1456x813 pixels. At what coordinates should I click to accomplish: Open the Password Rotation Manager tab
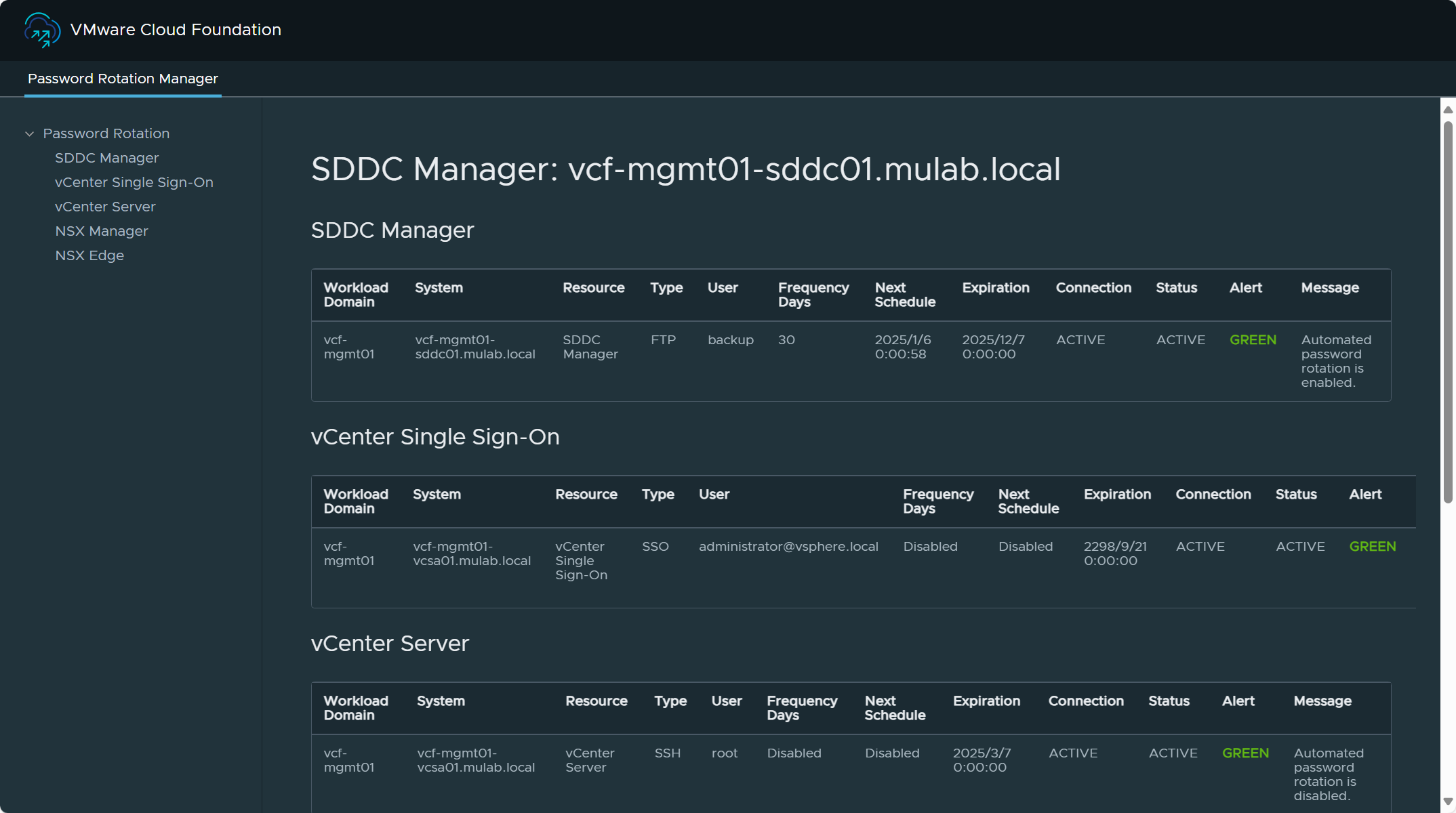pos(123,79)
